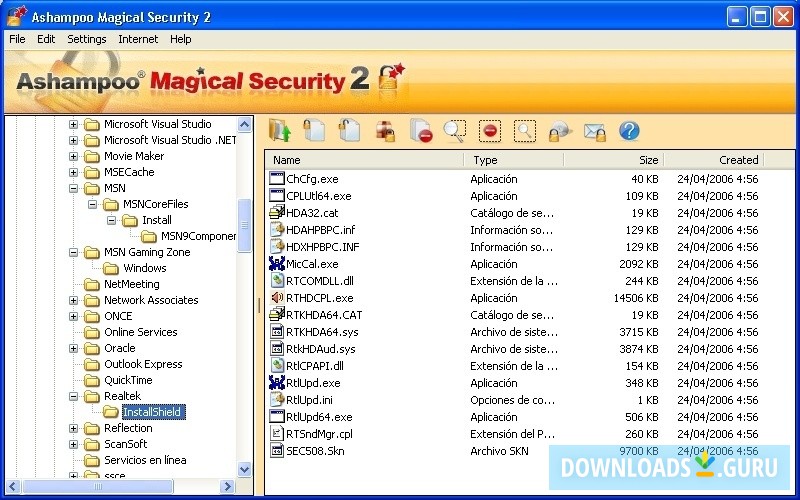
Task: Select the NetMeeting folder in tree
Action: click(x=132, y=284)
